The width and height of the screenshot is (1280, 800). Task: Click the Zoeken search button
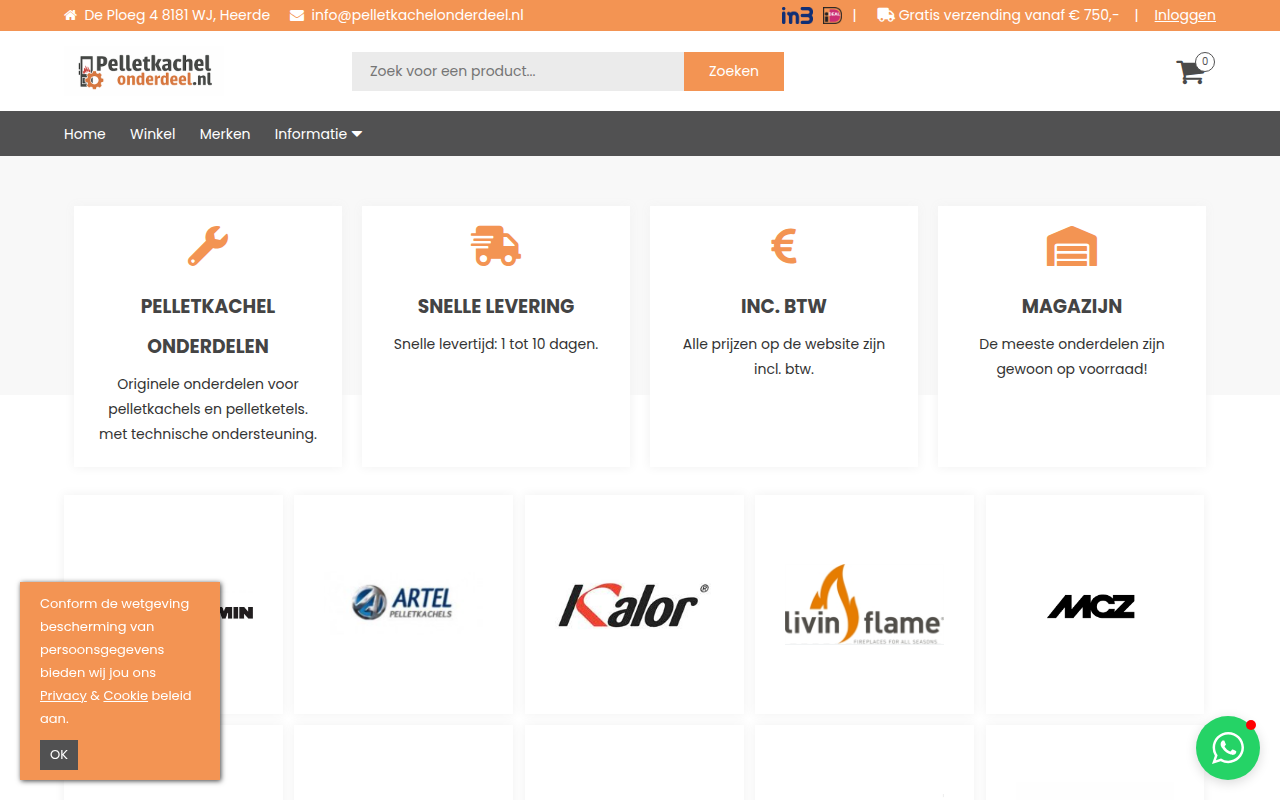[x=734, y=71]
